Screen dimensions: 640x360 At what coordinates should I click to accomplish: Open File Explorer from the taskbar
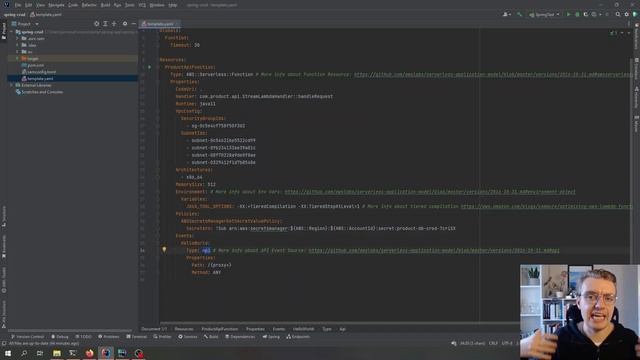[x=57, y=353]
